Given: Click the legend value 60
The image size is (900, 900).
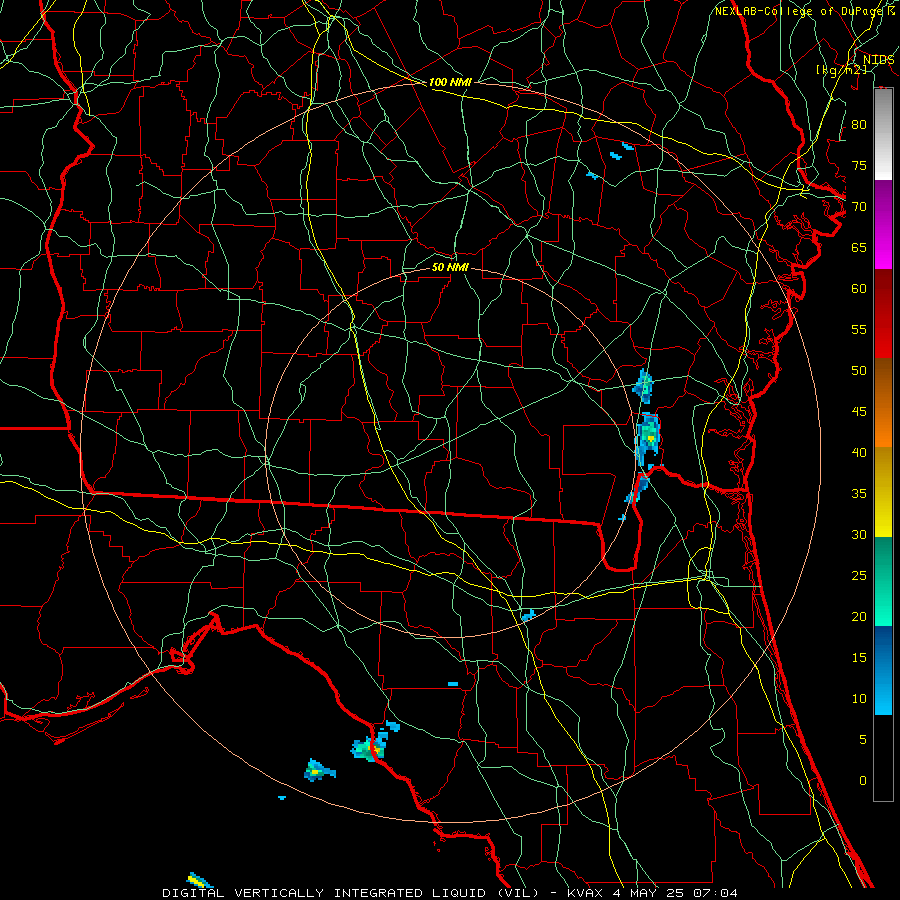Looking at the screenshot, I should click(859, 289).
